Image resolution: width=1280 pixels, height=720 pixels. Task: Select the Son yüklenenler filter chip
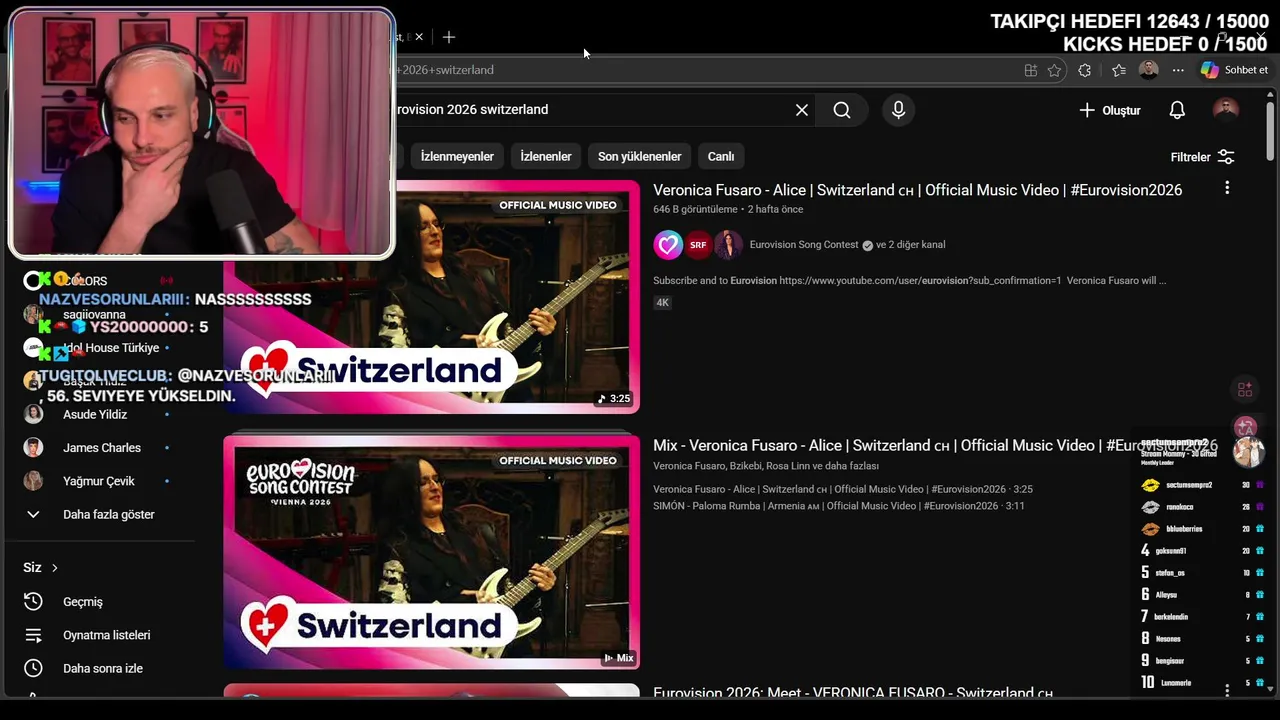[x=639, y=156]
